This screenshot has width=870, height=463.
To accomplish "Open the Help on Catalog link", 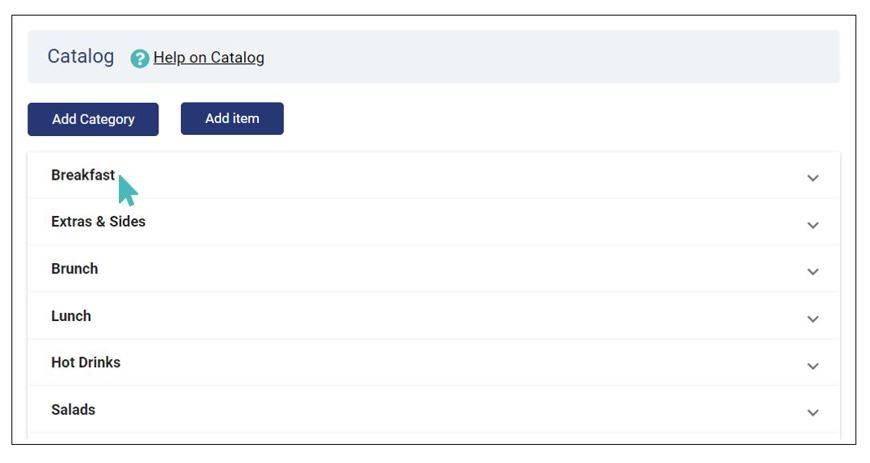I will [209, 58].
